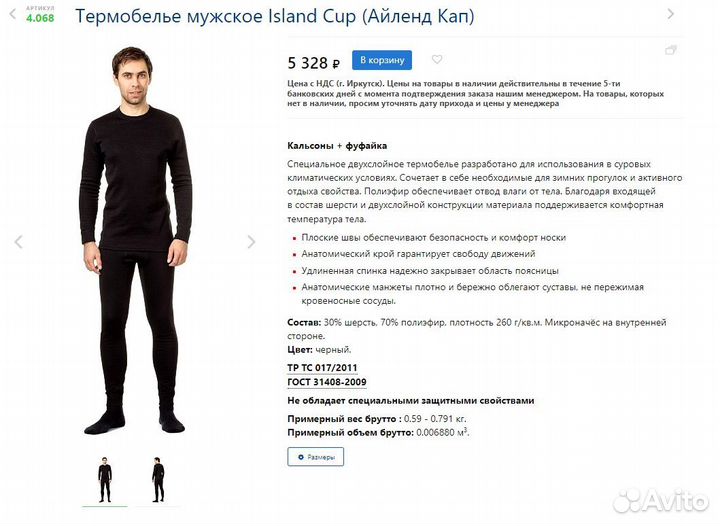Click the main product photo
Image resolution: width=720 pixels, height=526 pixels.
[135, 241]
